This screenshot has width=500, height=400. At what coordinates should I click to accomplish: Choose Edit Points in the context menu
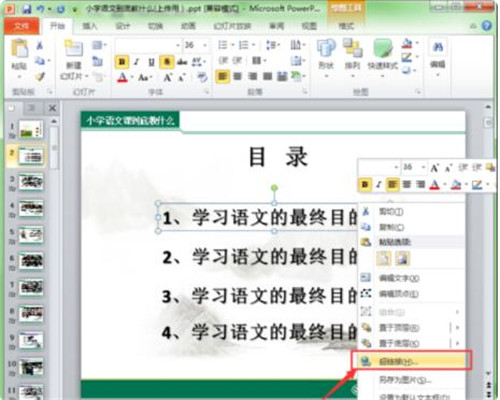412,294
